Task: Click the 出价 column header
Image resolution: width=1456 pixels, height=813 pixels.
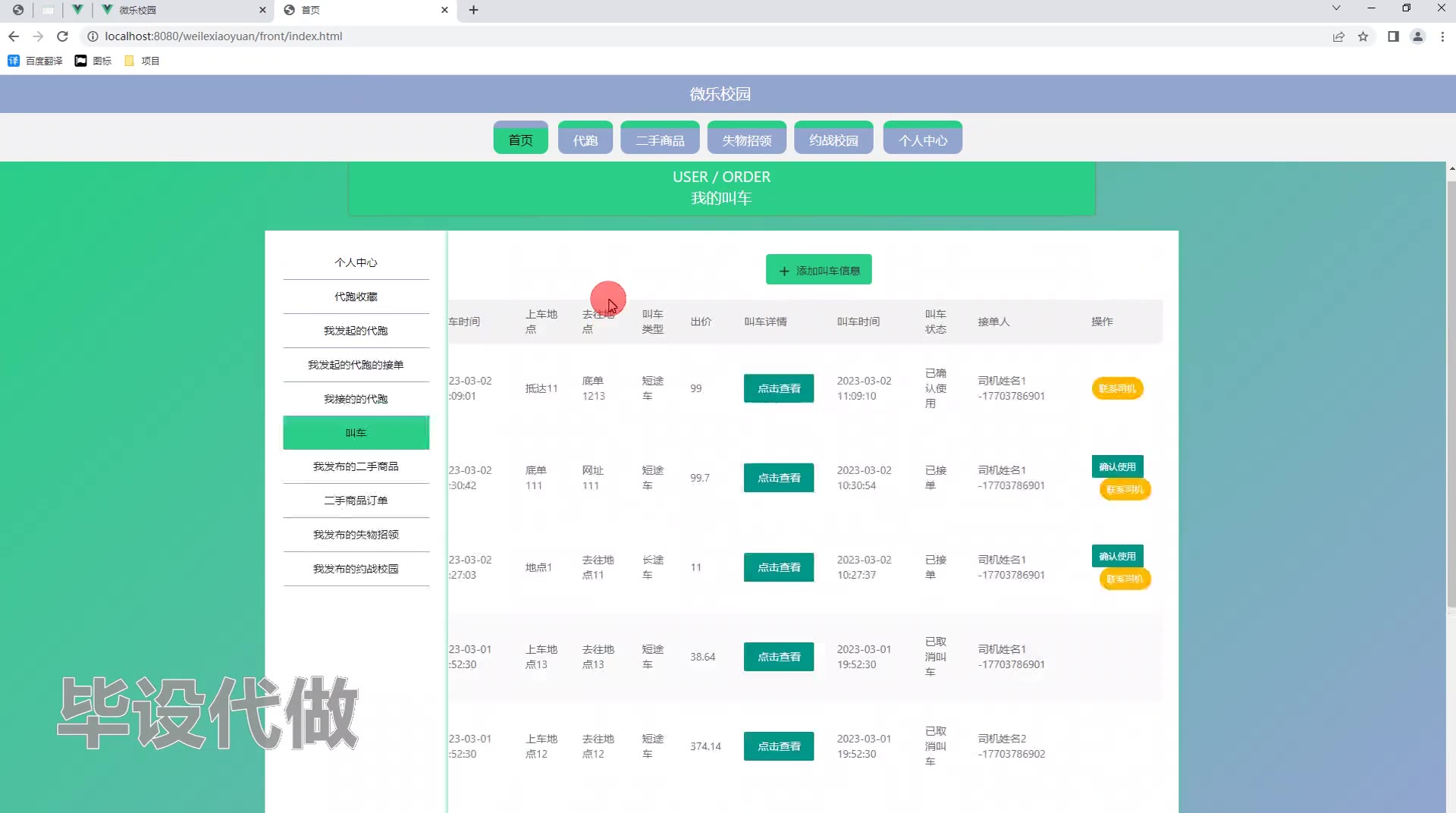Action: (x=701, y=322)
